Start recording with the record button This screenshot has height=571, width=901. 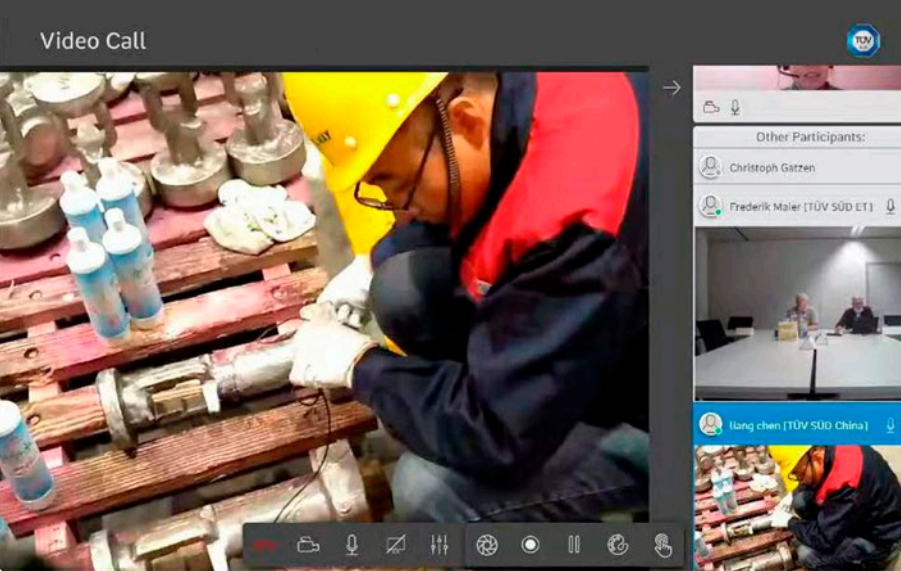pos(530,545)
